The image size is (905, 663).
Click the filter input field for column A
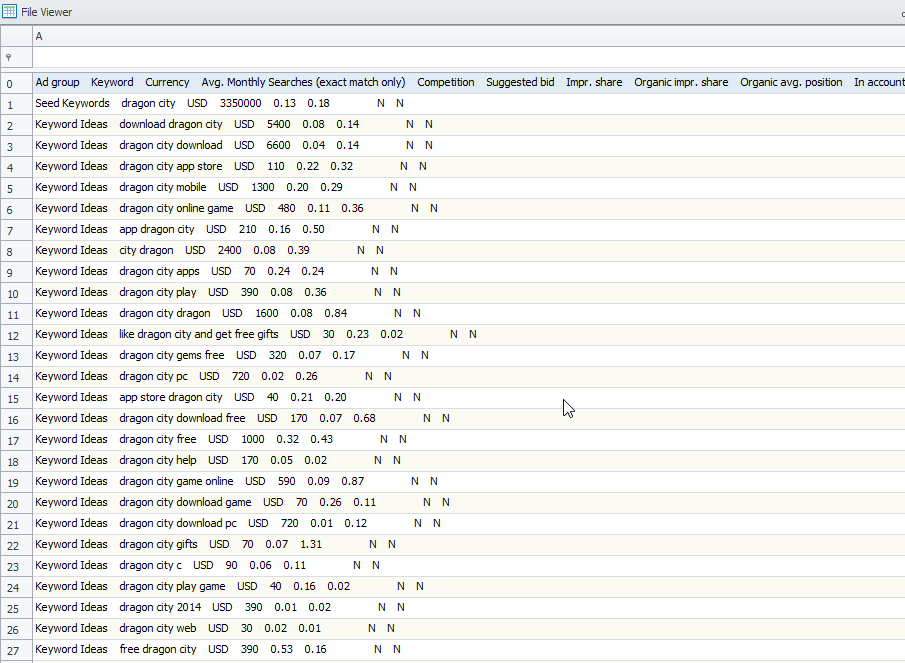pyautogui.click(x=469, y=57)
